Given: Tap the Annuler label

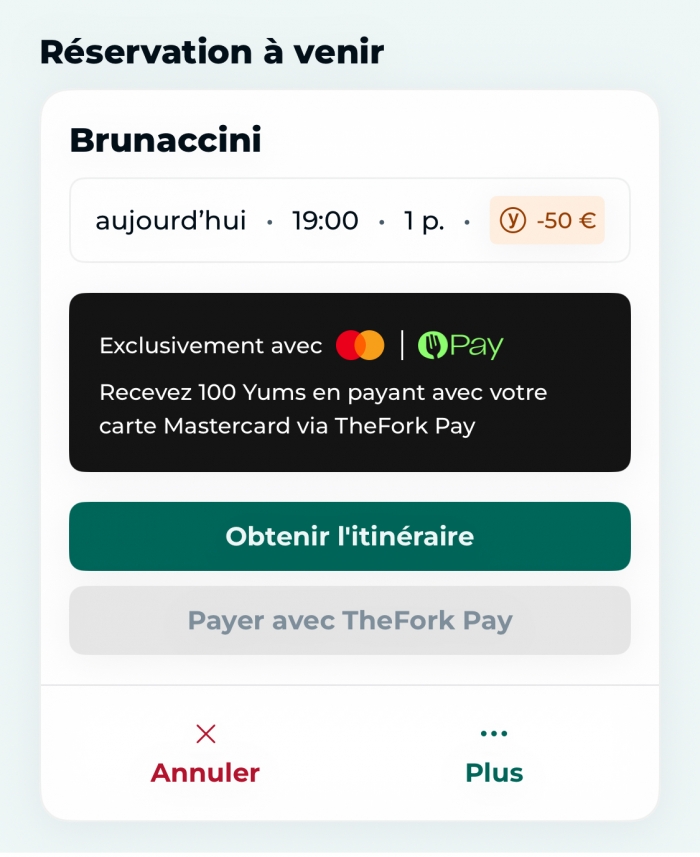Looking at the screenshot, I should pyautogui.click(x=205, y=773).
